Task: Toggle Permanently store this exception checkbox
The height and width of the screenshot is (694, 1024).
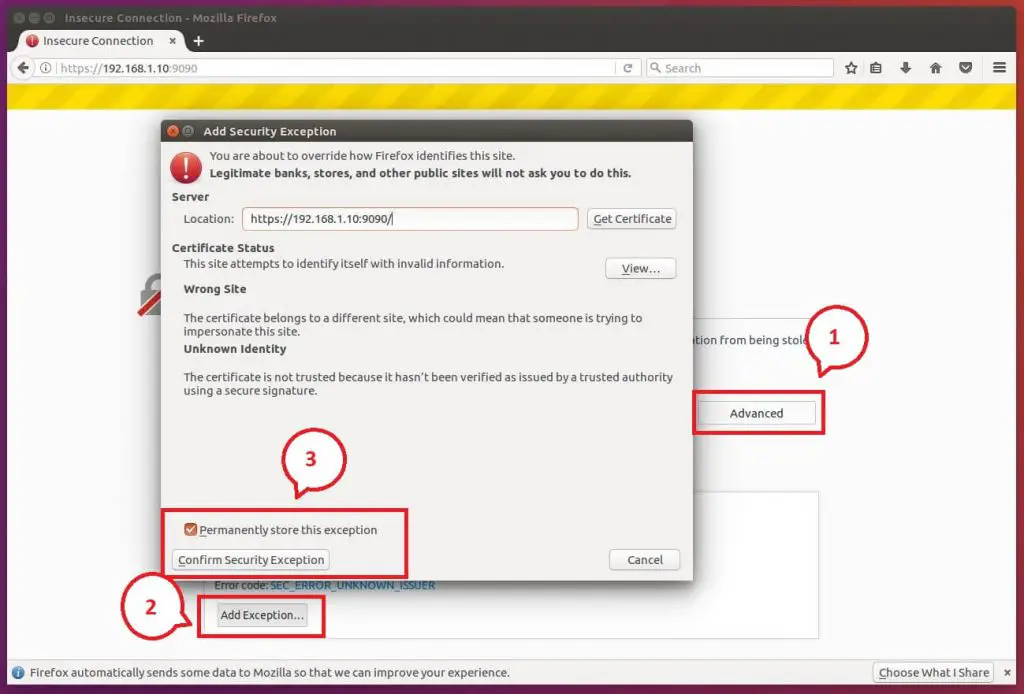Action: (190, 529)
